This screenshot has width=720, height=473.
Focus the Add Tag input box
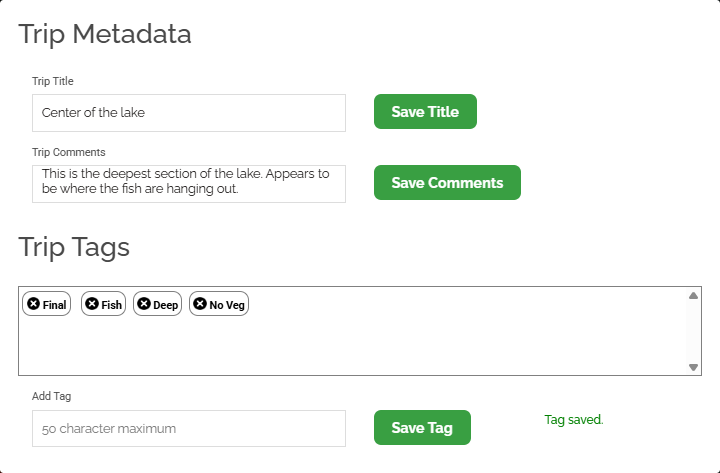point(189,428)
